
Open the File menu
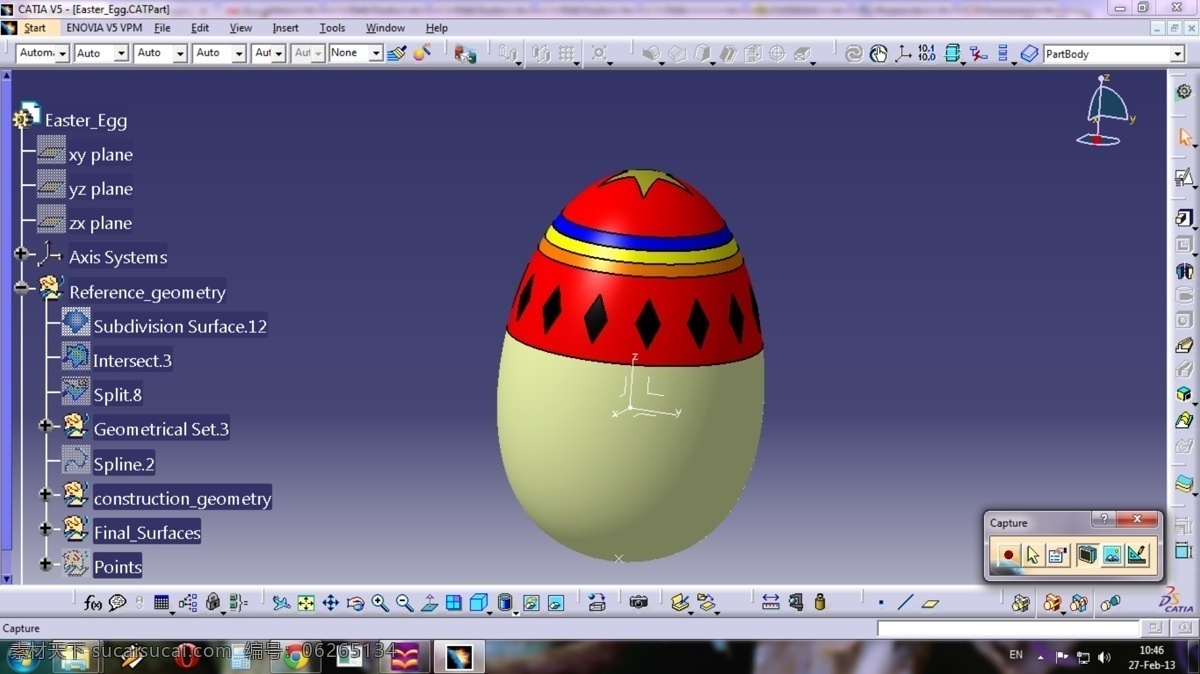click(x=162, y=28)
